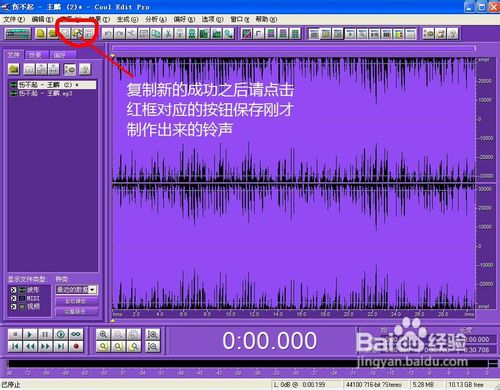The height and width of the screenshot is (390, 500).
Task: Click the 10.13 GB free status bar entry
Action: [466, 385]
